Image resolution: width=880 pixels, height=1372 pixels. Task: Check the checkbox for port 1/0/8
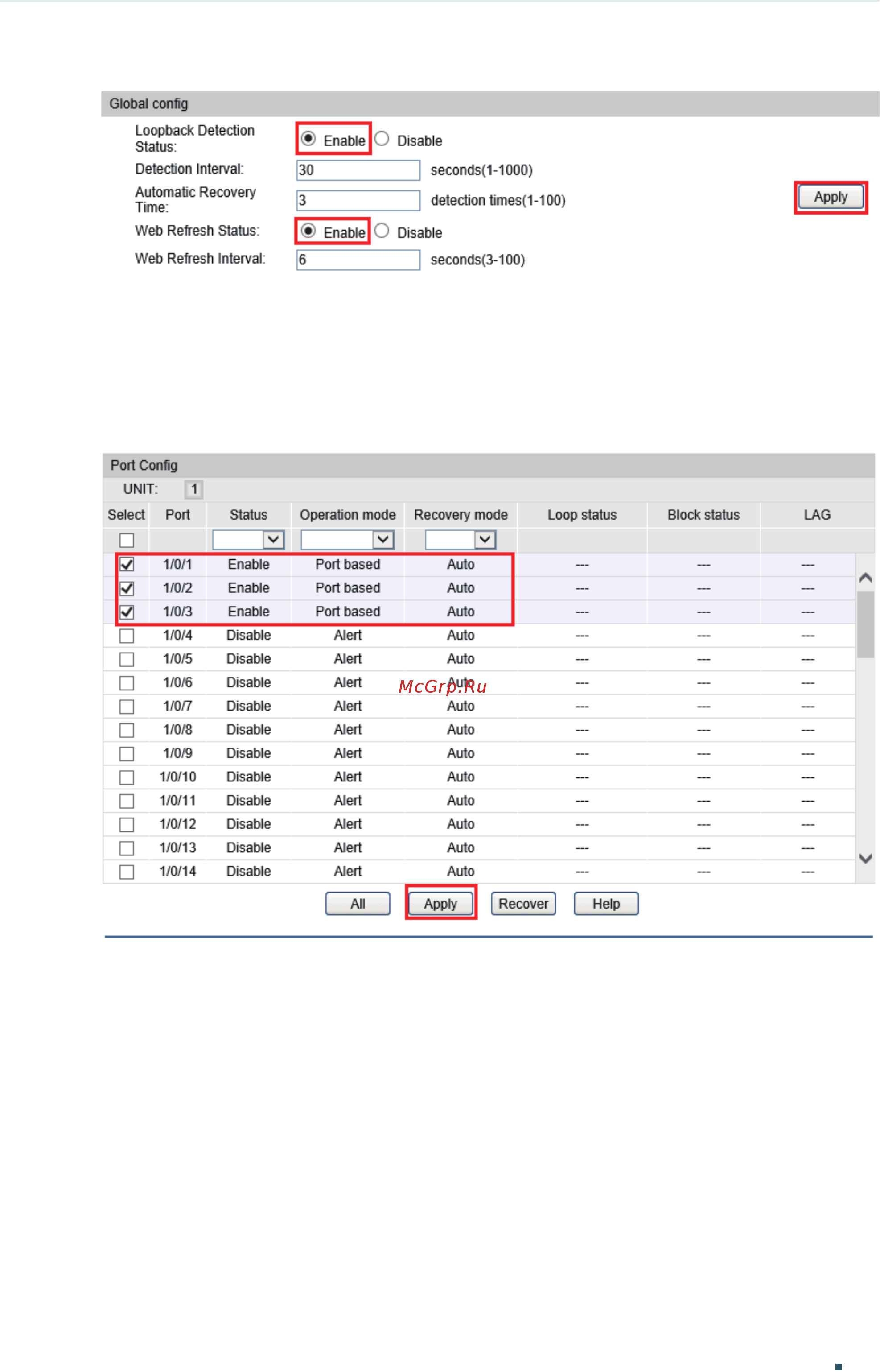pos(127,730)
